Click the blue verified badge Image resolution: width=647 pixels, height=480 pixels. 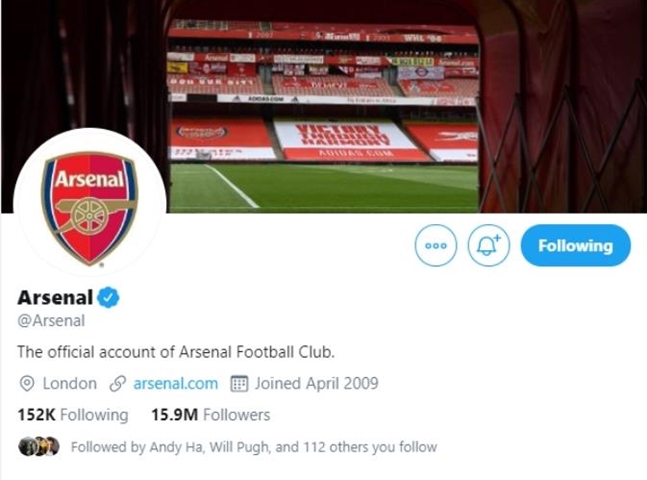coord(109,297)
